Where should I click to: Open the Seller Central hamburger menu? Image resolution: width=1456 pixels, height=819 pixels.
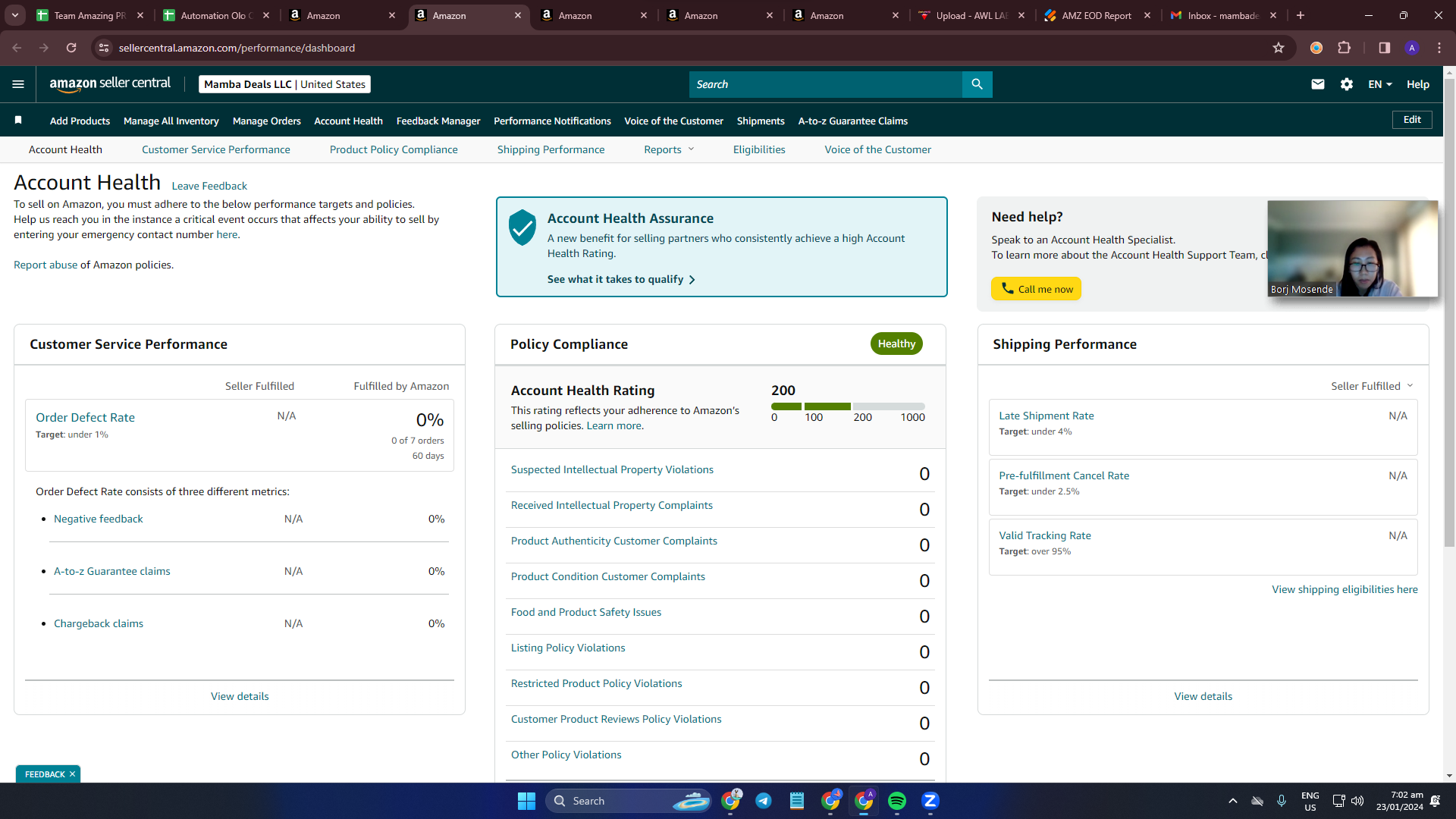click(x=18, y=84)
